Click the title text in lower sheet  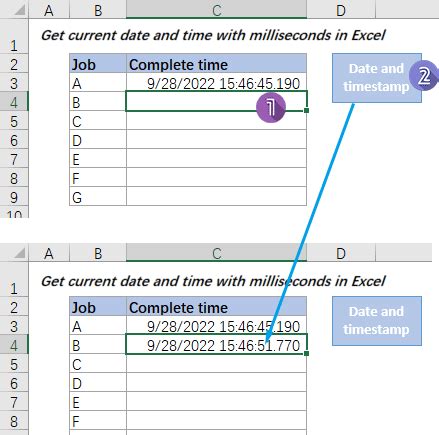coord(213,281)
